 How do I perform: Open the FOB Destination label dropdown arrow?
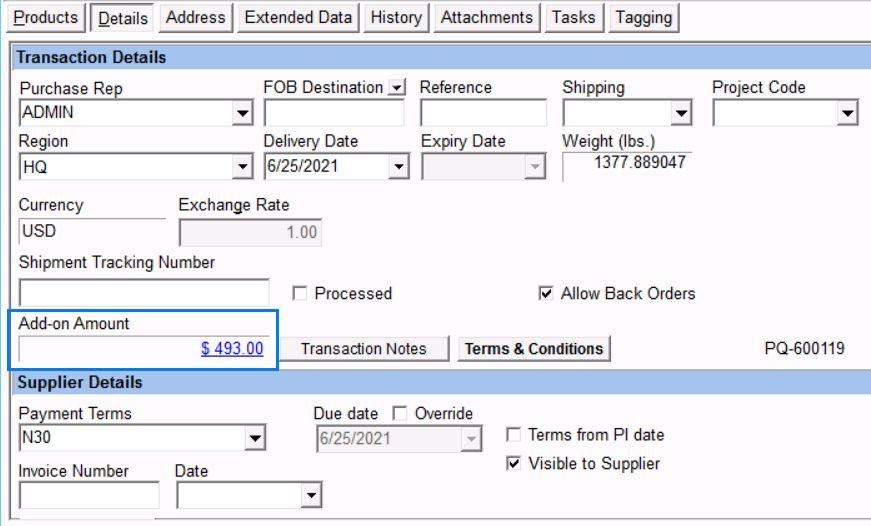(397, 88)
